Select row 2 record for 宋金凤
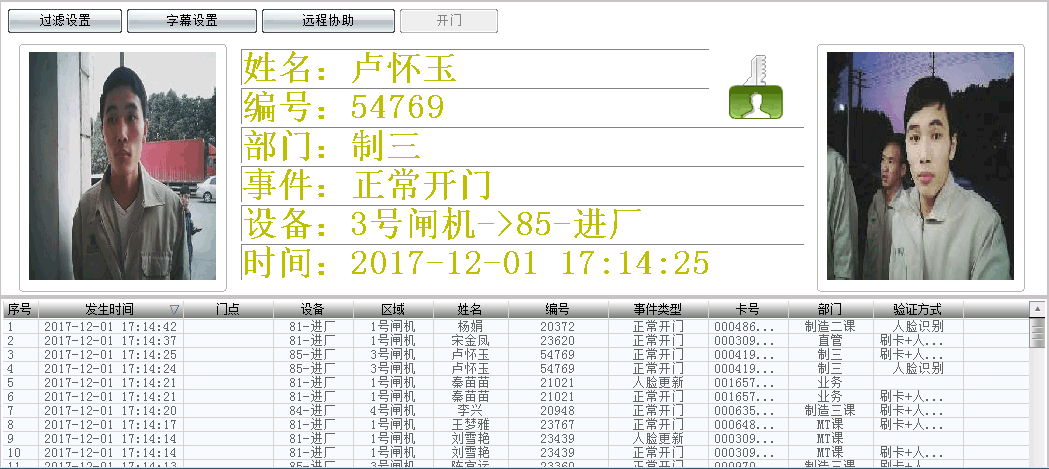This screenshot has width=1049, height=469. 469,340
